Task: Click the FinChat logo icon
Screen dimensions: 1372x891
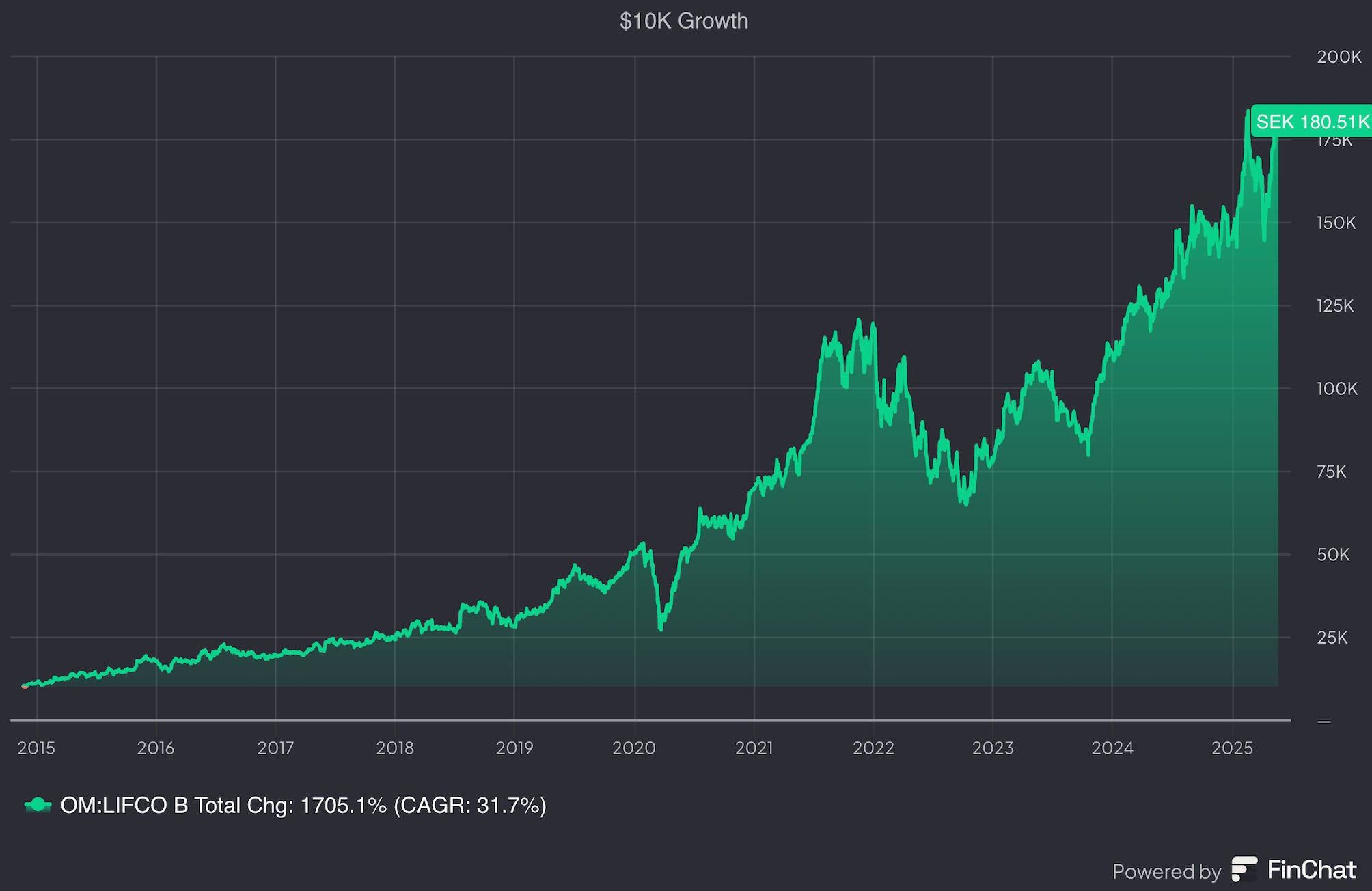Action: [1244, 869]
